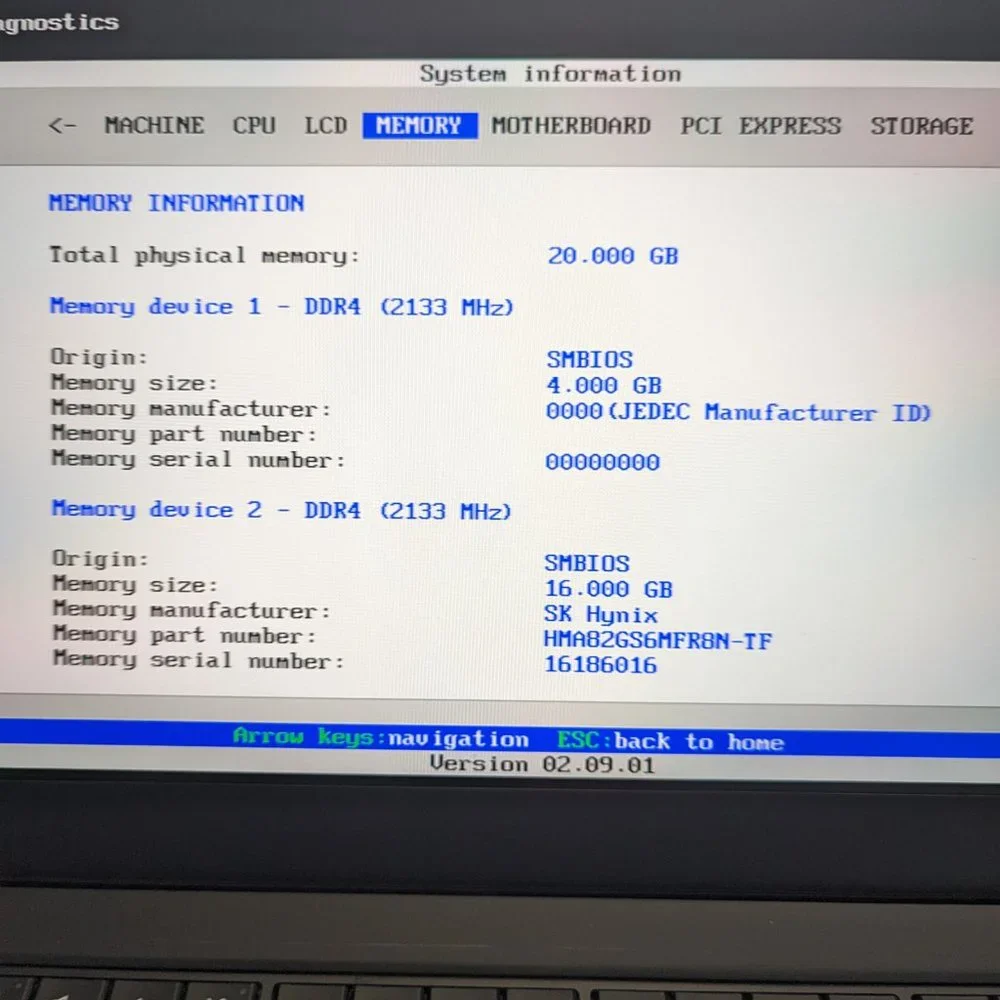The height and width of the screenshot is (1000, 1000).
Task: Select the 16.000 GB memory size
Action: click(x=608, y=589)
